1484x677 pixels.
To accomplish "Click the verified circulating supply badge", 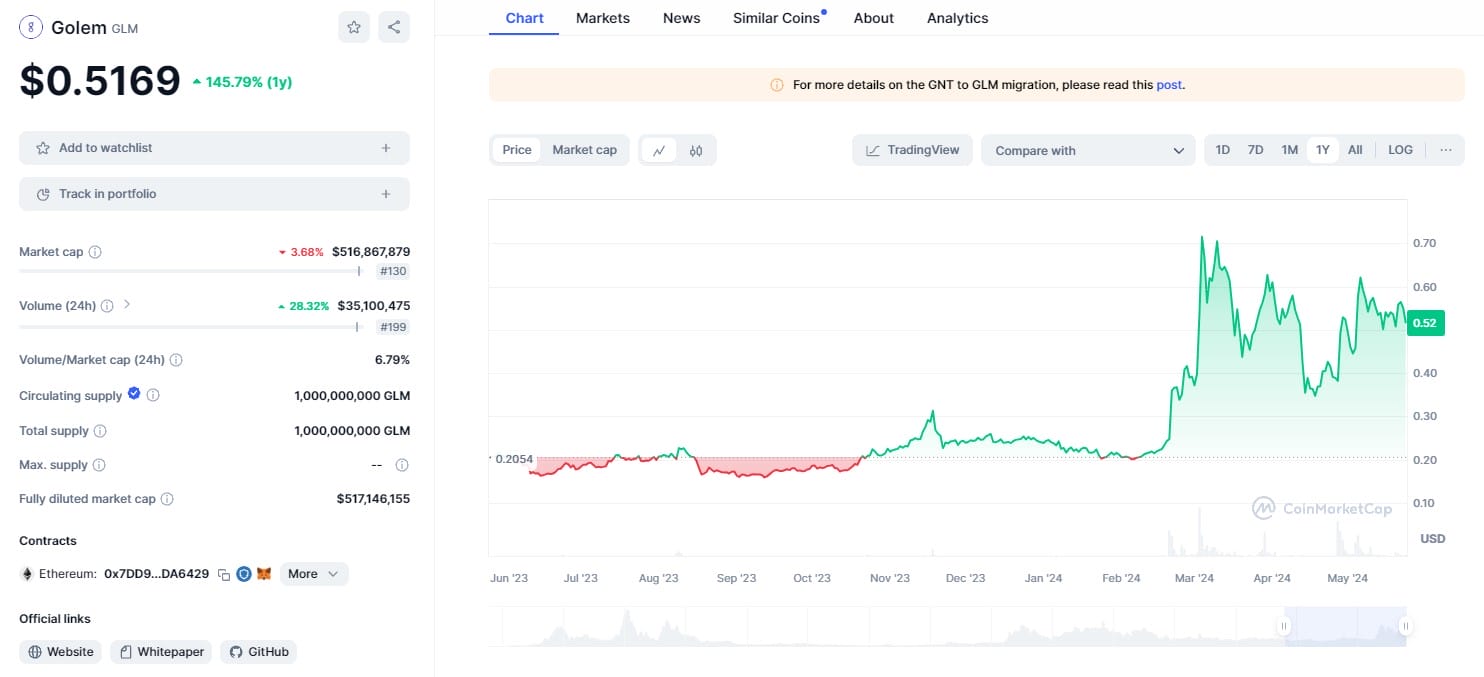I will click(134, 394).
